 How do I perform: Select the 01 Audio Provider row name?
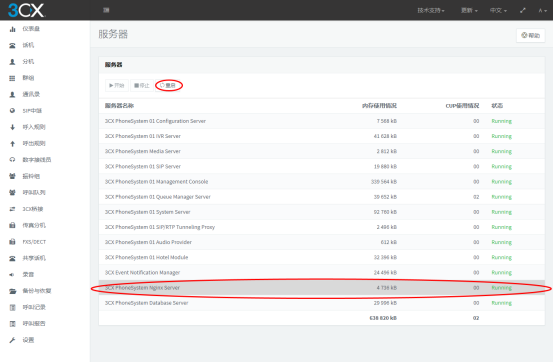[x=148, y=242]
